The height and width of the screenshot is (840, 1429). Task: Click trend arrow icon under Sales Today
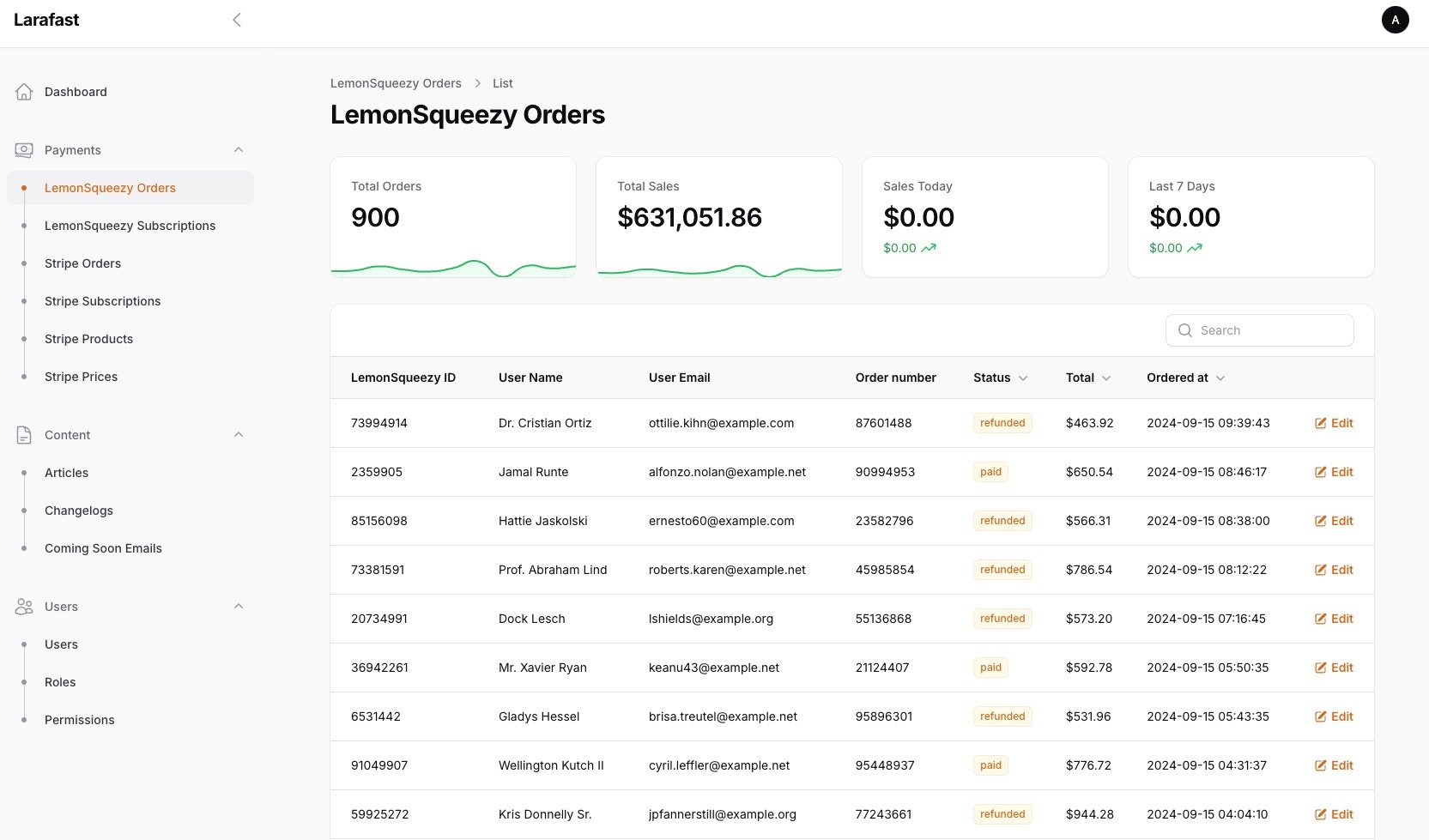tap(929, 248)
